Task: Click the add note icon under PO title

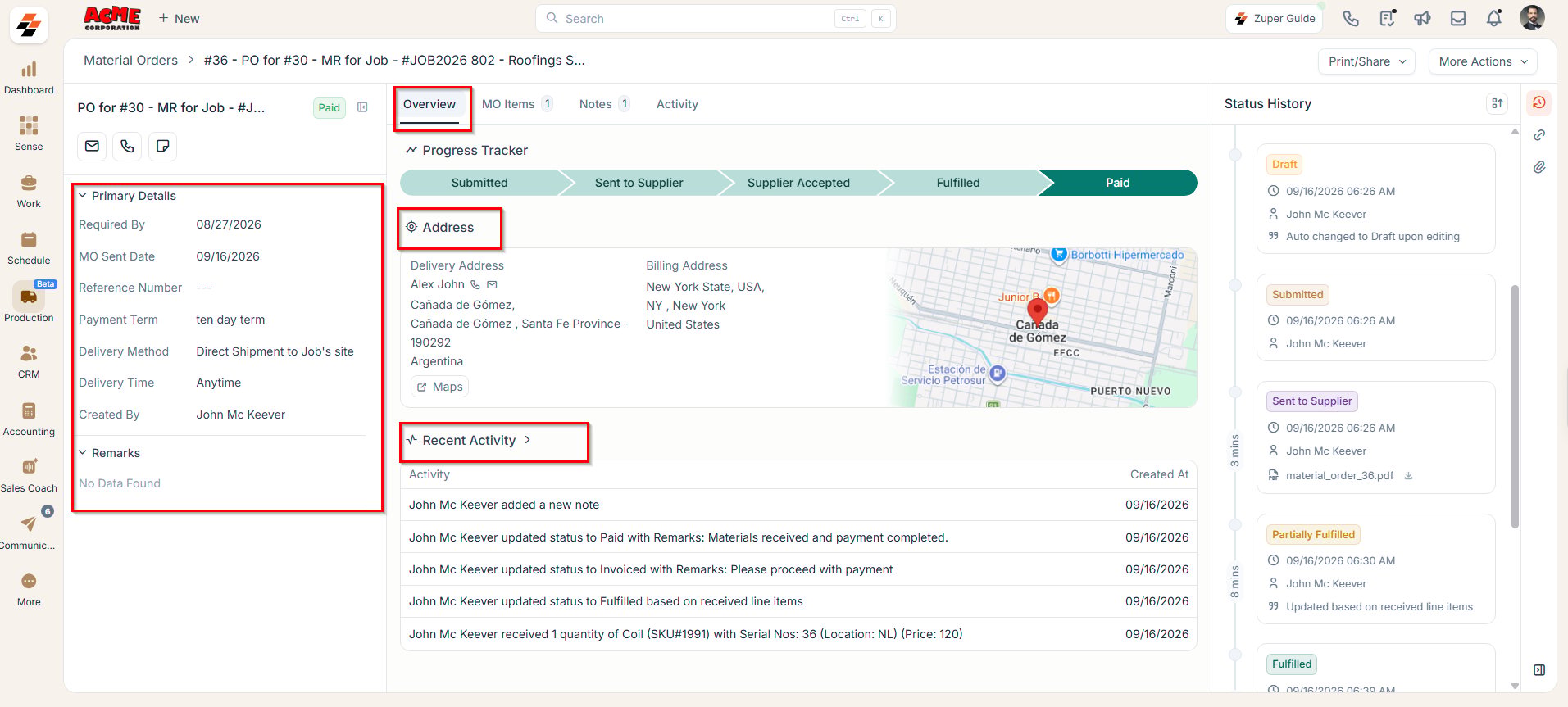Action: 162,146
